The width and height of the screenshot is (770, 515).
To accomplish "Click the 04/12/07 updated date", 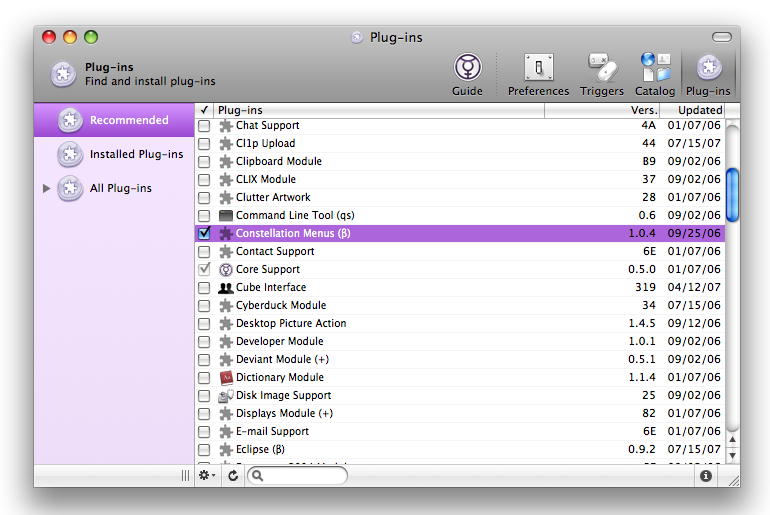I will [694, 288].
